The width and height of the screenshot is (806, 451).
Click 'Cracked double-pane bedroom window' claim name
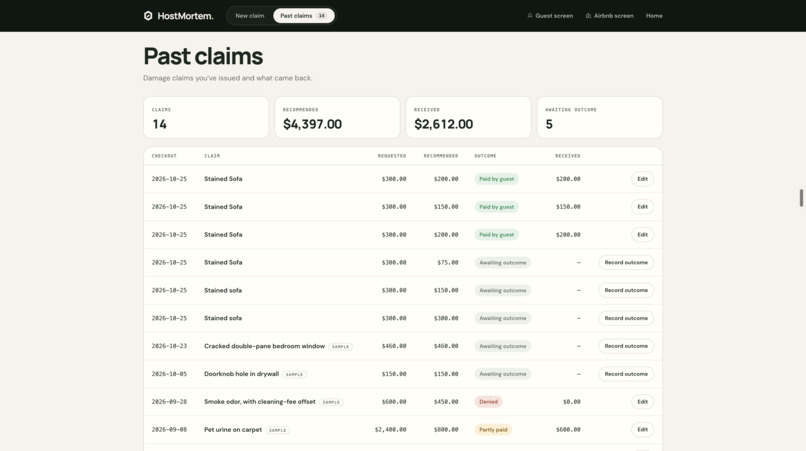[x=264, y=346]
